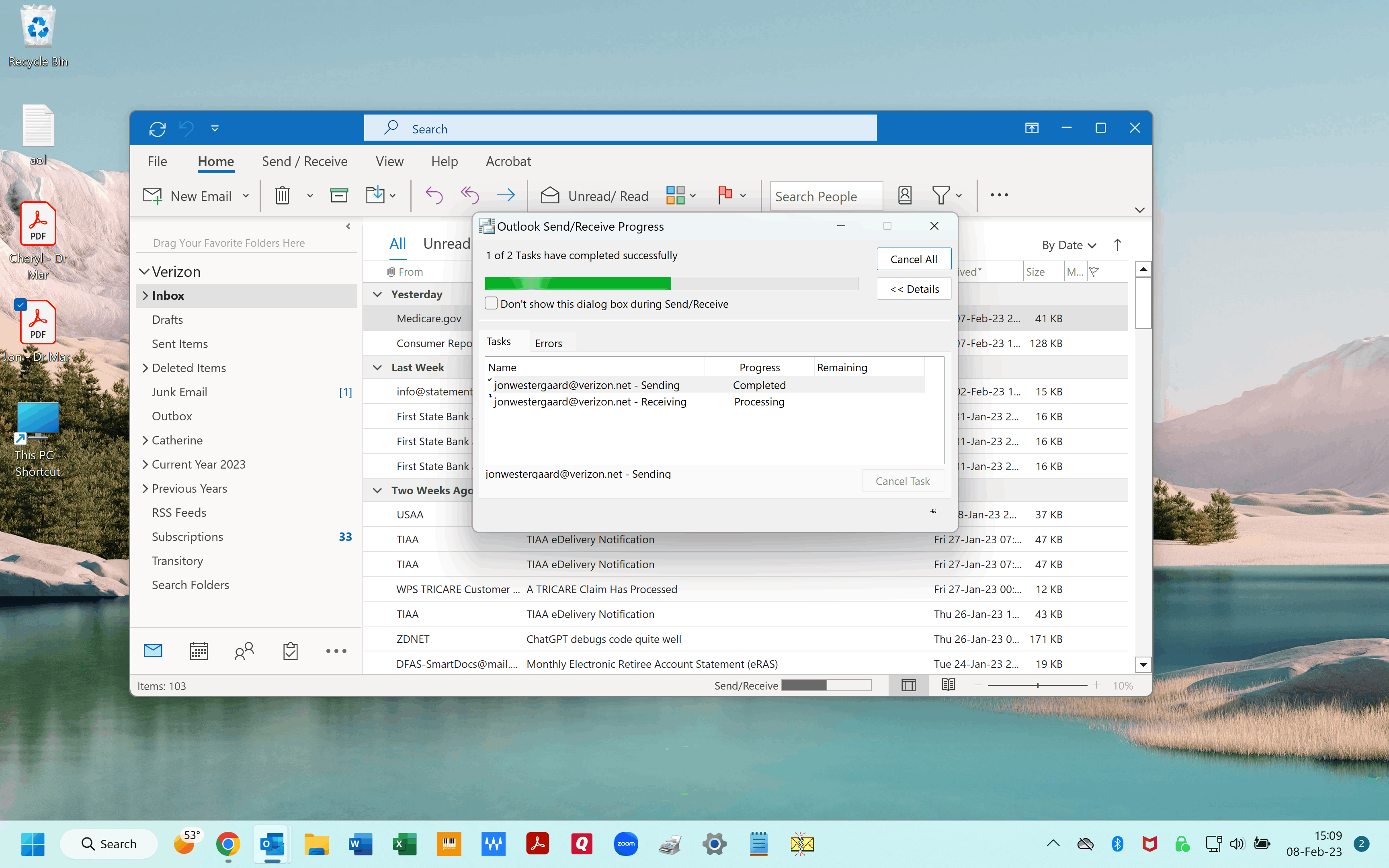1389x868 pixels.
Task: Open the Send / Receive ribbon tab
Action: [304, 161]
